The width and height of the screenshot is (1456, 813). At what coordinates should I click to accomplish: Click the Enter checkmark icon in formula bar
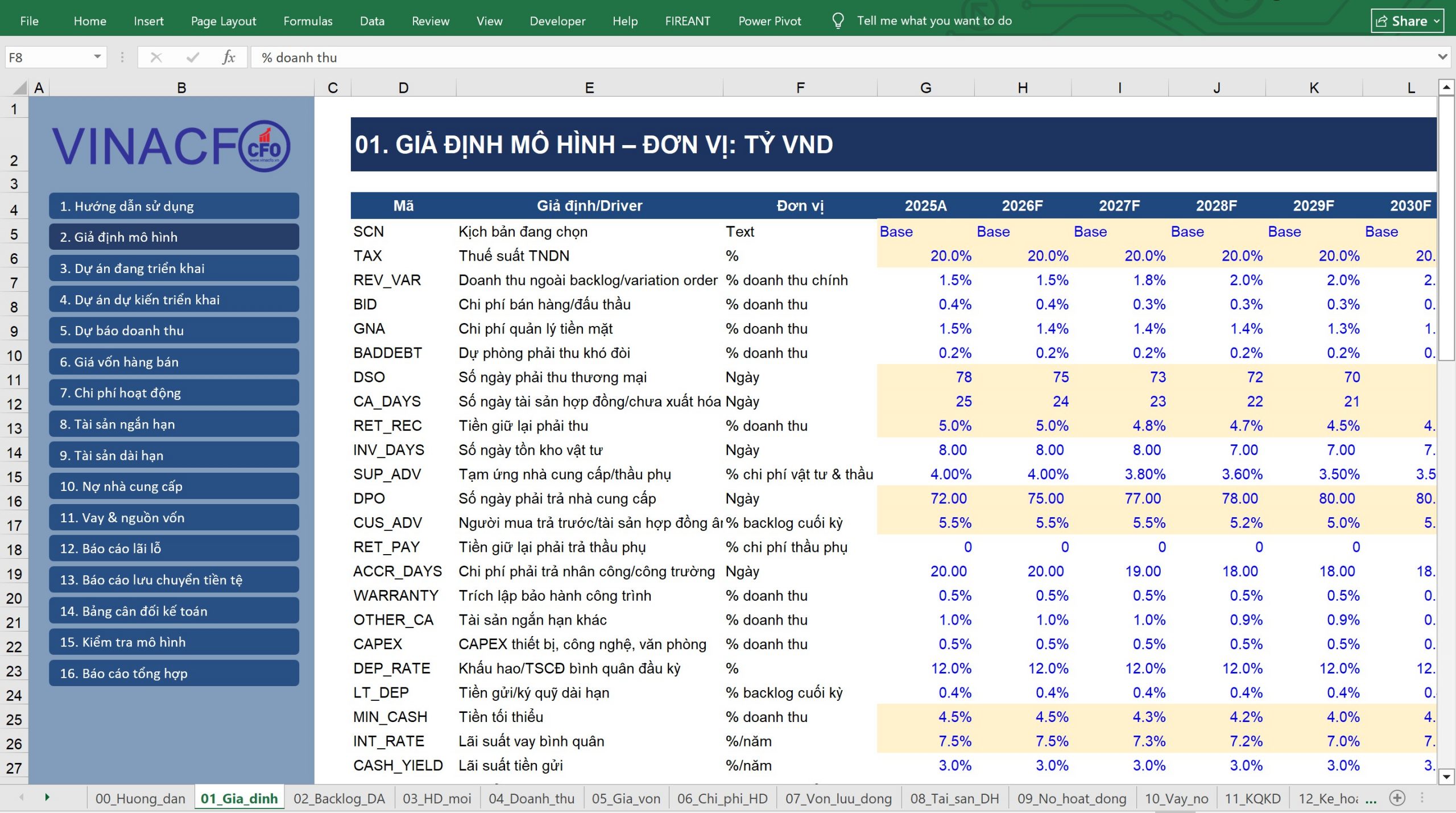point(193,57)
